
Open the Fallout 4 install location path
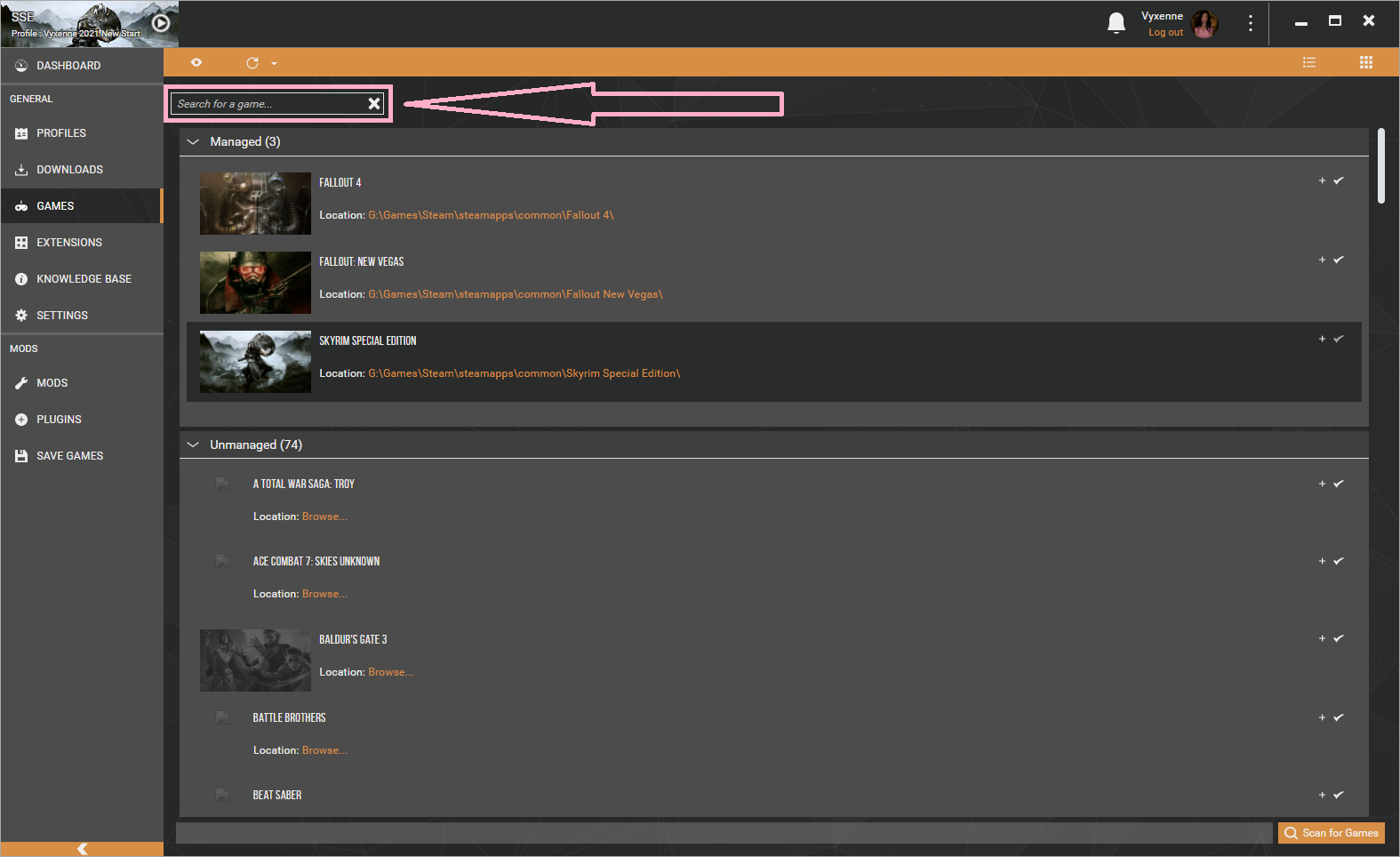[x=491, y=215]
